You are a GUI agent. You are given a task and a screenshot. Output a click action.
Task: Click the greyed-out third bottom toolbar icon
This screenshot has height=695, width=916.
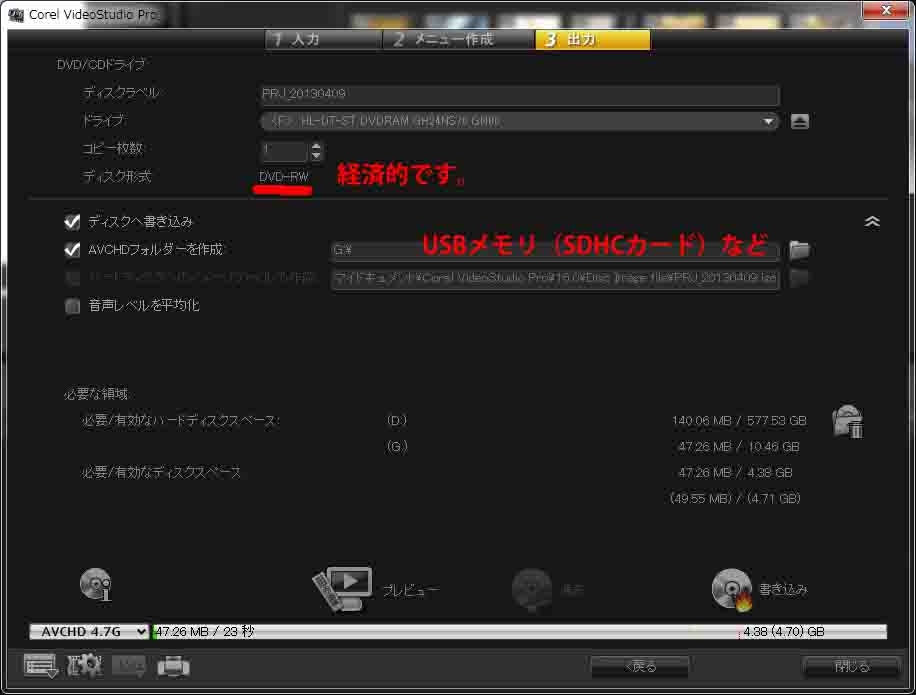129,666
